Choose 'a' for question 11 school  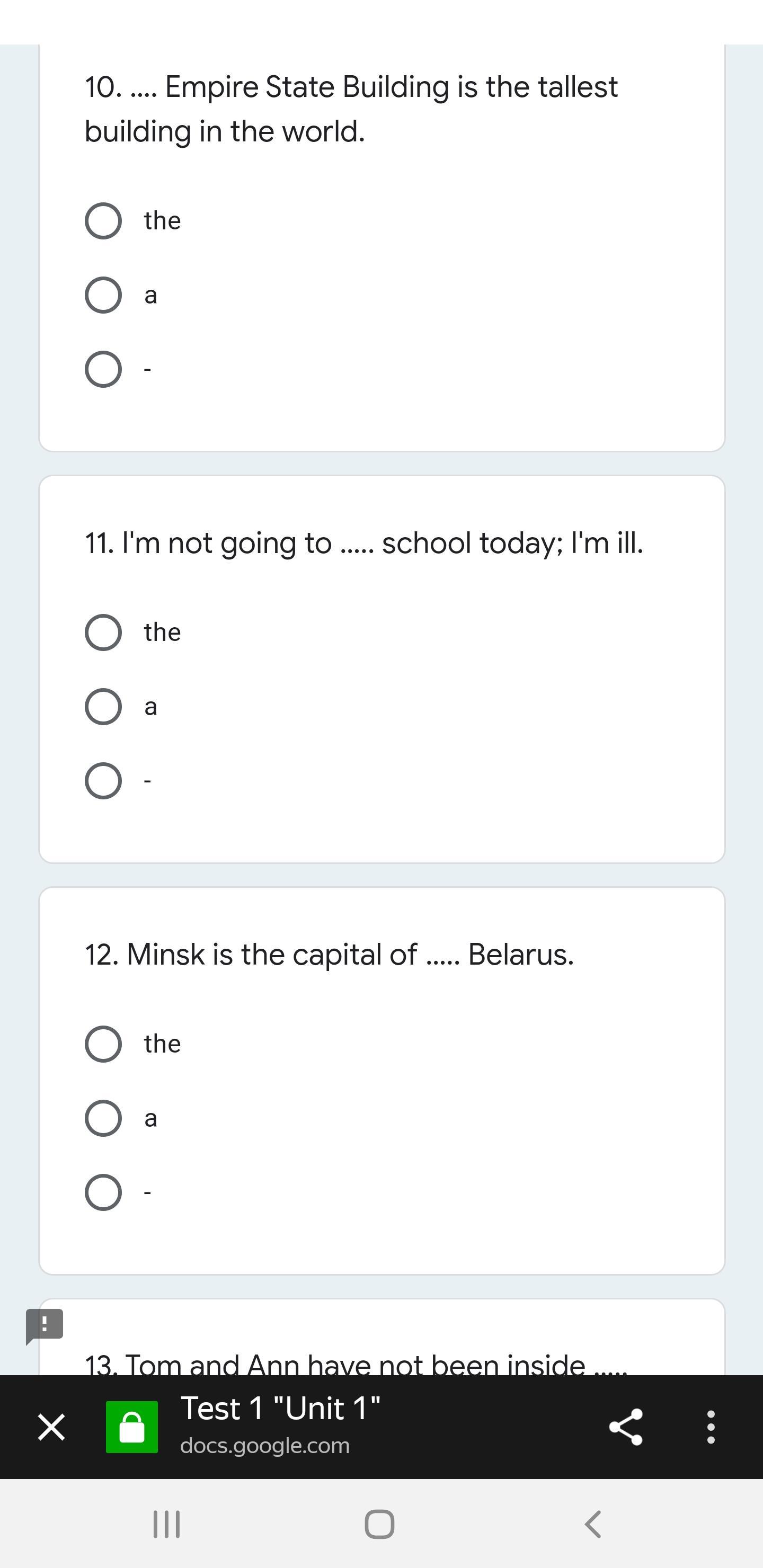point(103,707)
